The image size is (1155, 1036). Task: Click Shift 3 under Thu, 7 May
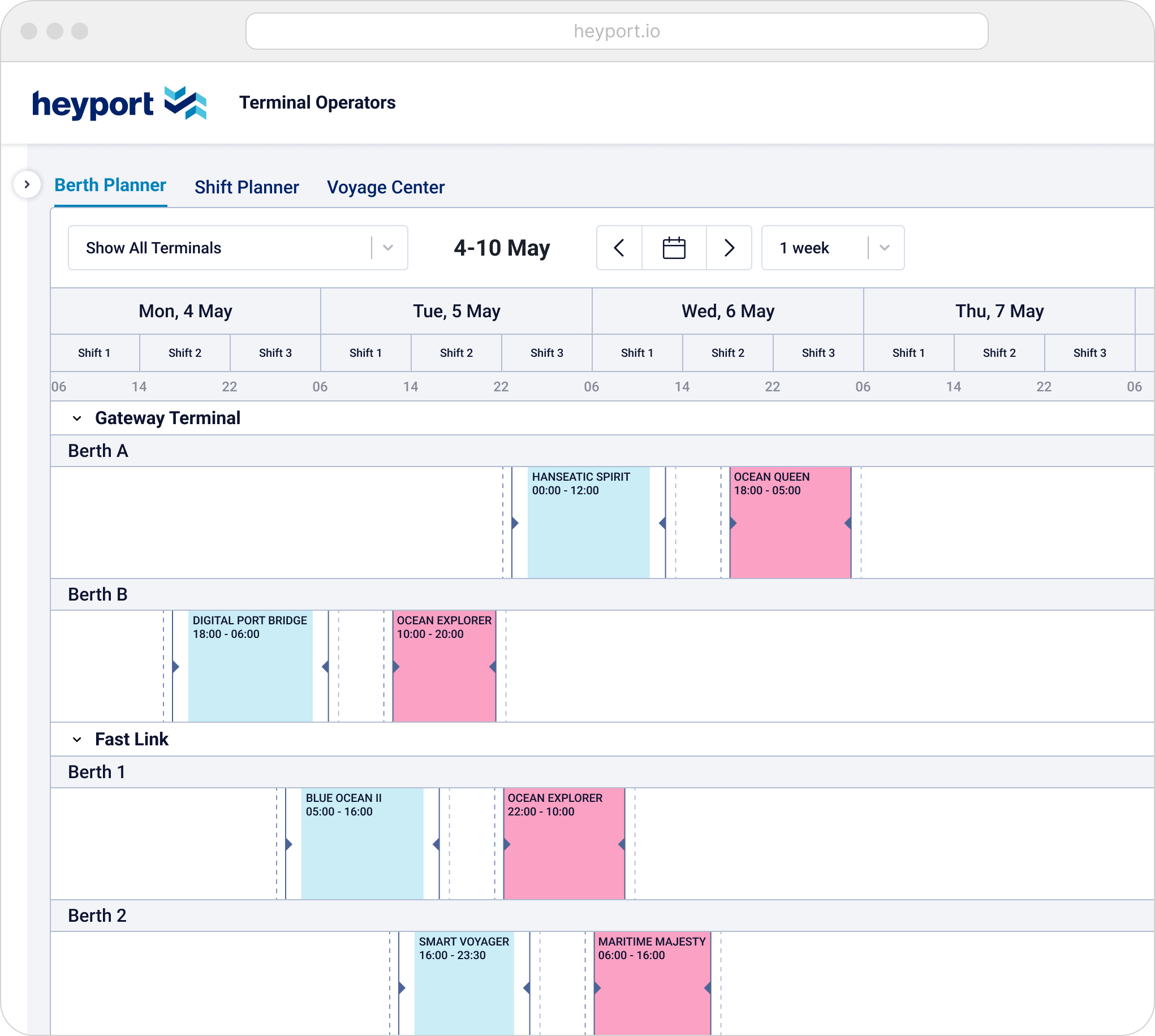(x=1090, y=353)
